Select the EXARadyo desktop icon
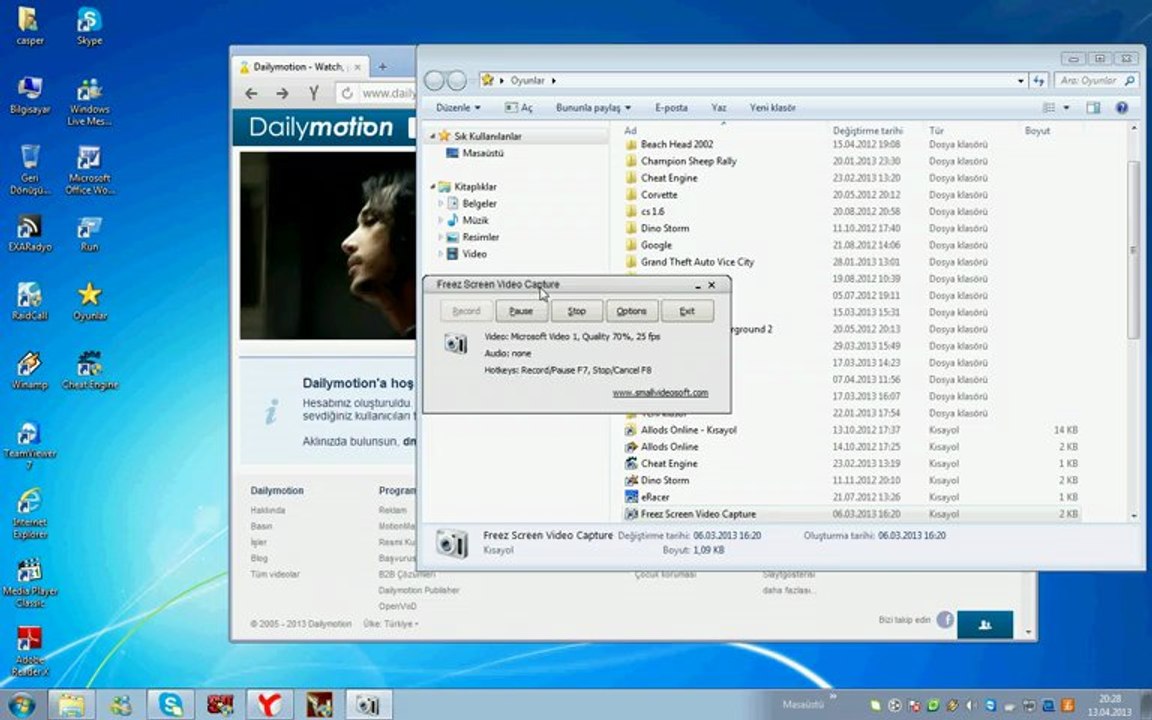Viewport: 1152px width, 720px height. coord(30,232)
